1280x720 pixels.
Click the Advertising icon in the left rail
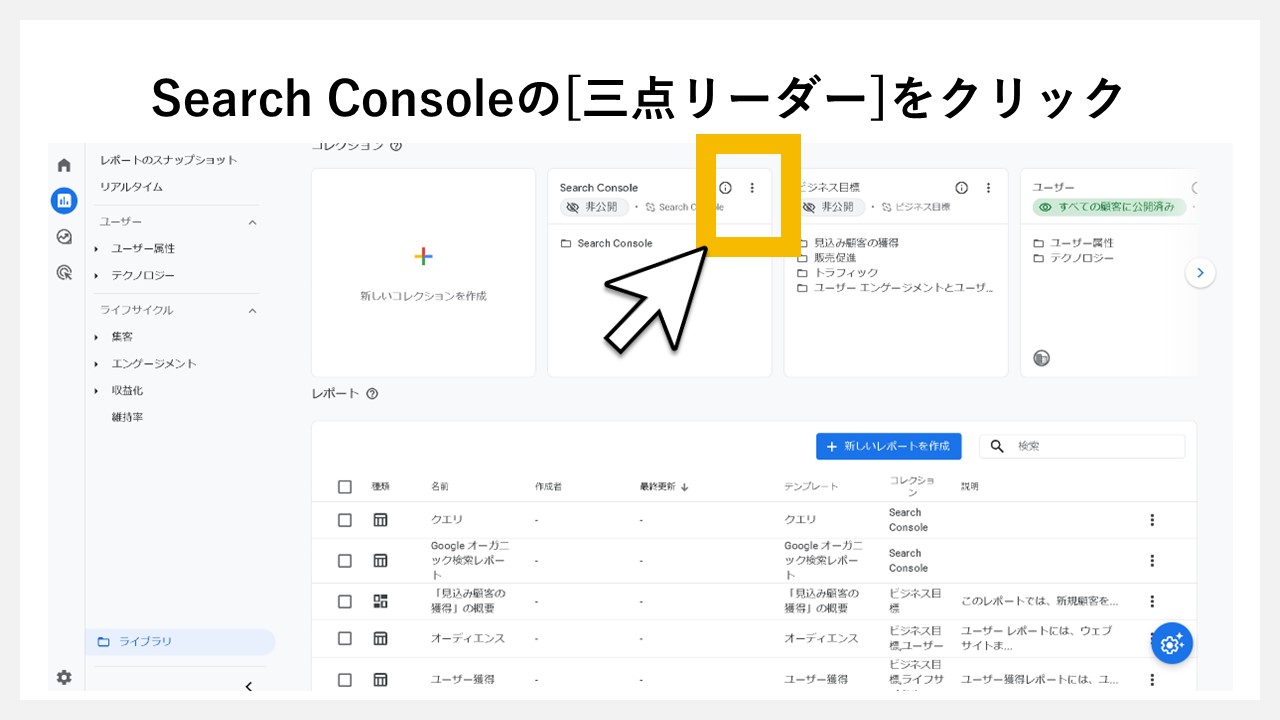pos(64,272)
